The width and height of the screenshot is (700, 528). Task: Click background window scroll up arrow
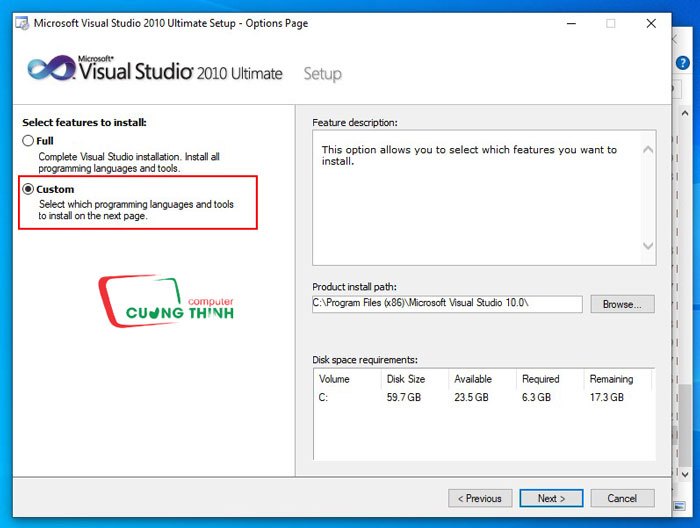pos(685,113)
